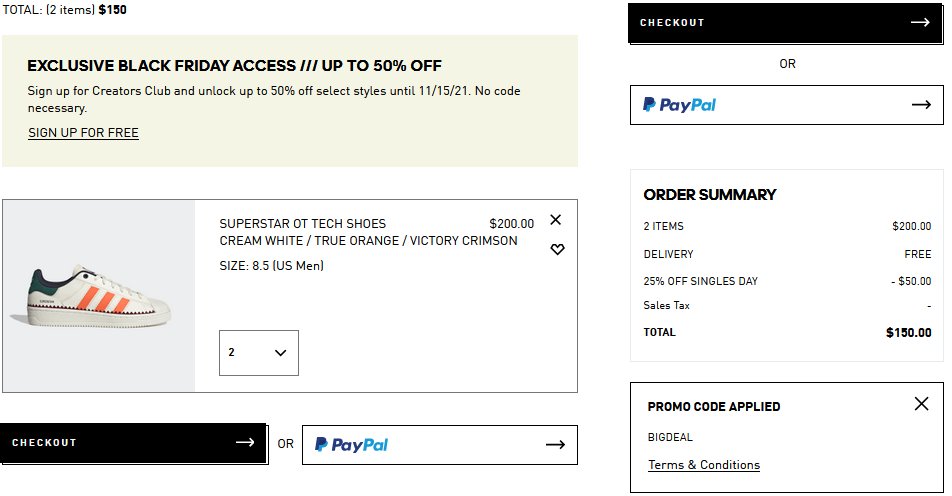952x496 pixels.
Task: Click the top black Checkout button
Action: point(785,22)
